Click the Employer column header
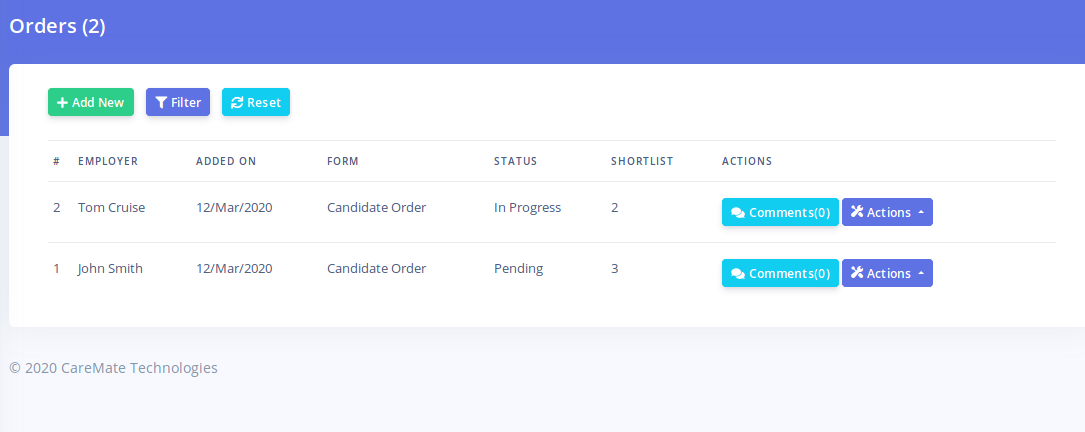The width and height of the screenshot is (1085, 432). 108,161
